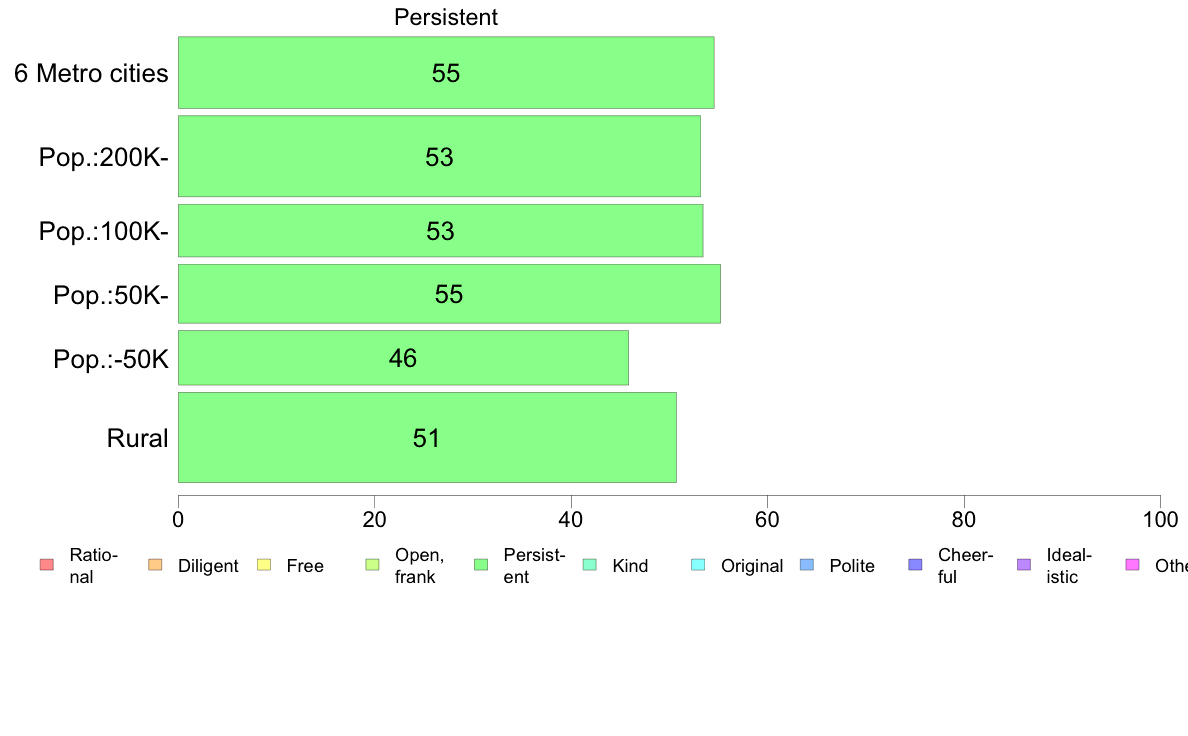Click the Pop.:100K- bar showing 53

pos(441,230)
